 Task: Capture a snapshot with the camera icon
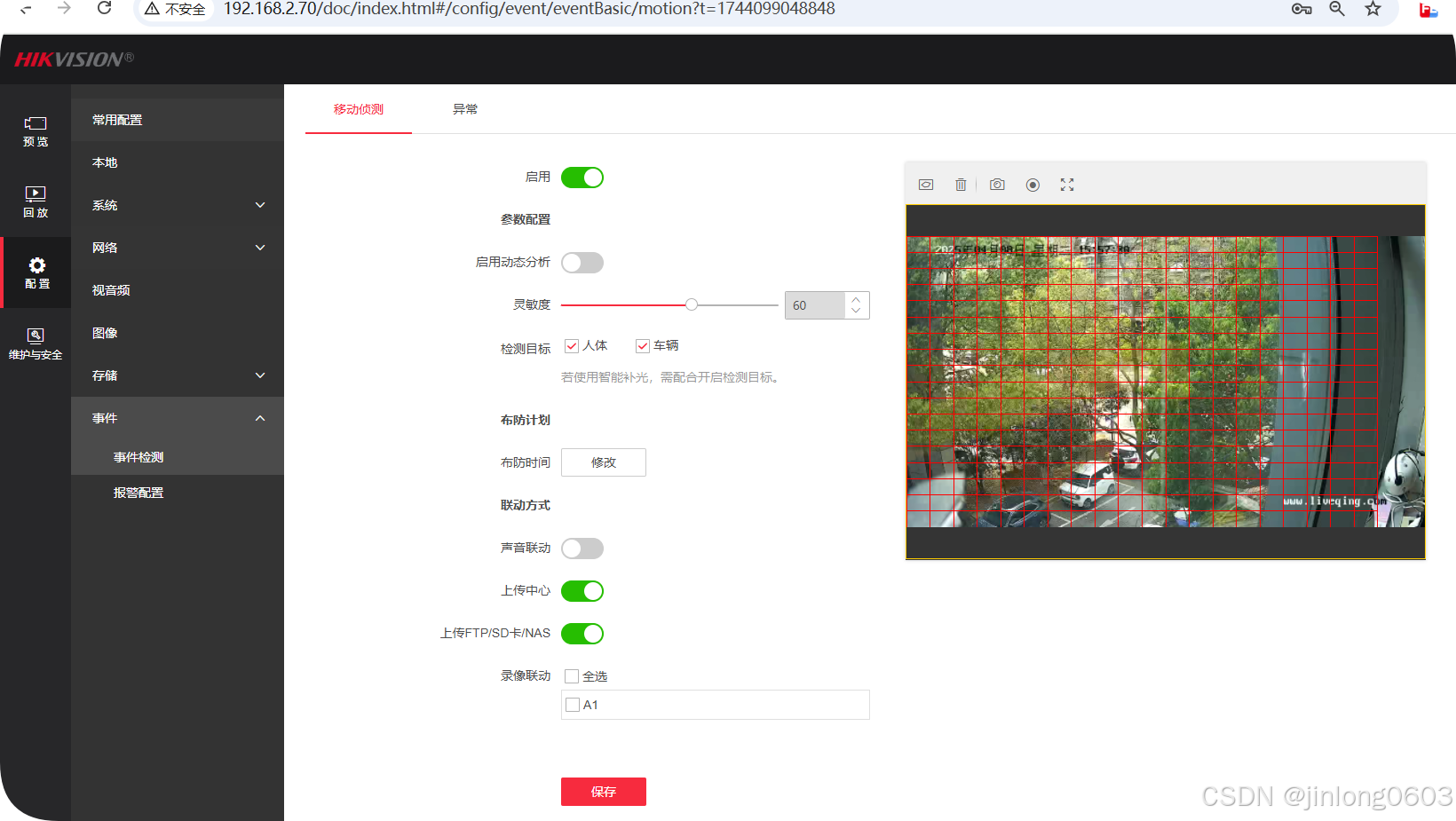996,184
